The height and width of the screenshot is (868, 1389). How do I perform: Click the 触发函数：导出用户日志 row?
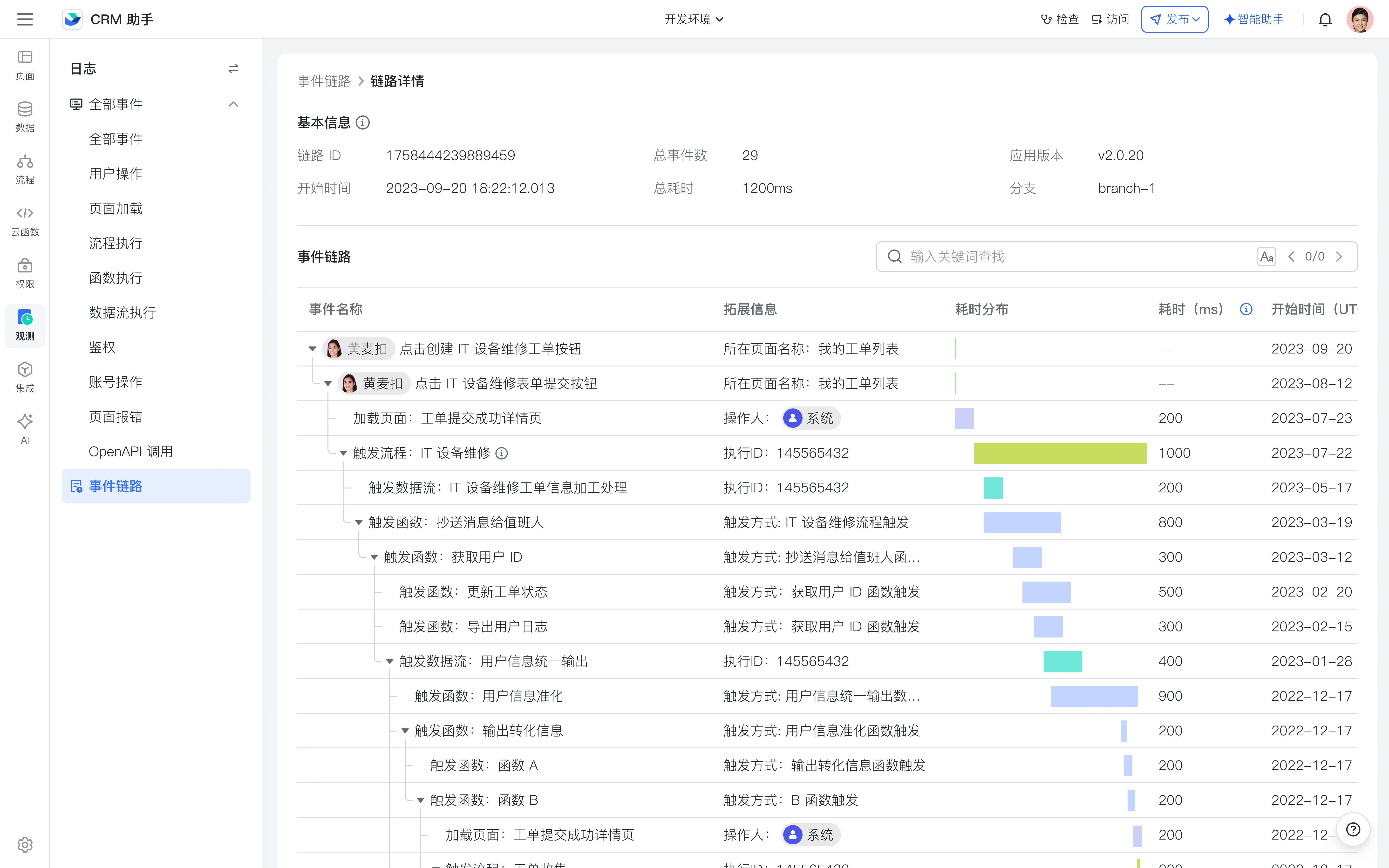pyautogui.click(x=828, y=627)
